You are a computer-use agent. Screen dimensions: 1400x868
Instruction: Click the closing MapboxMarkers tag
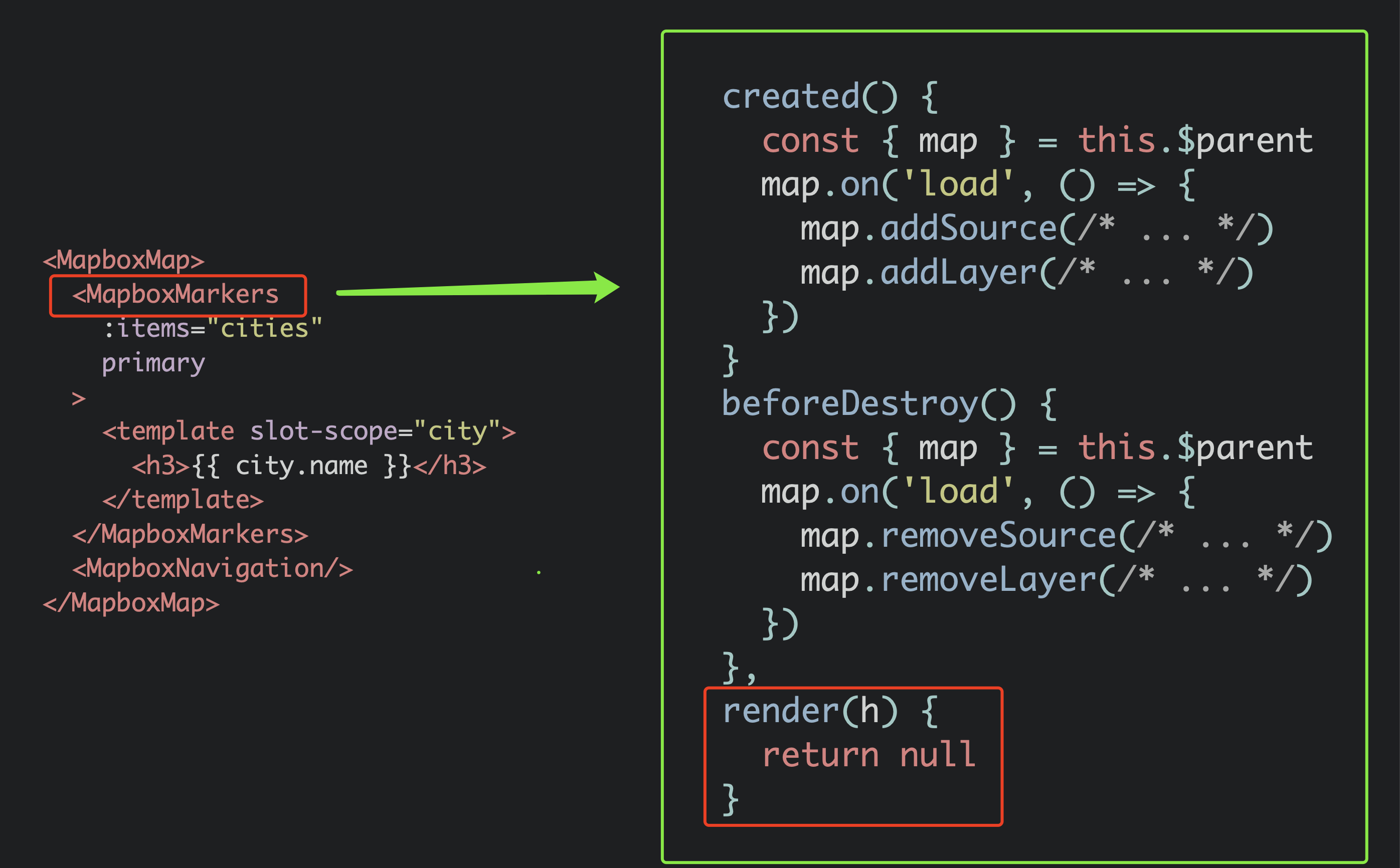190,534
